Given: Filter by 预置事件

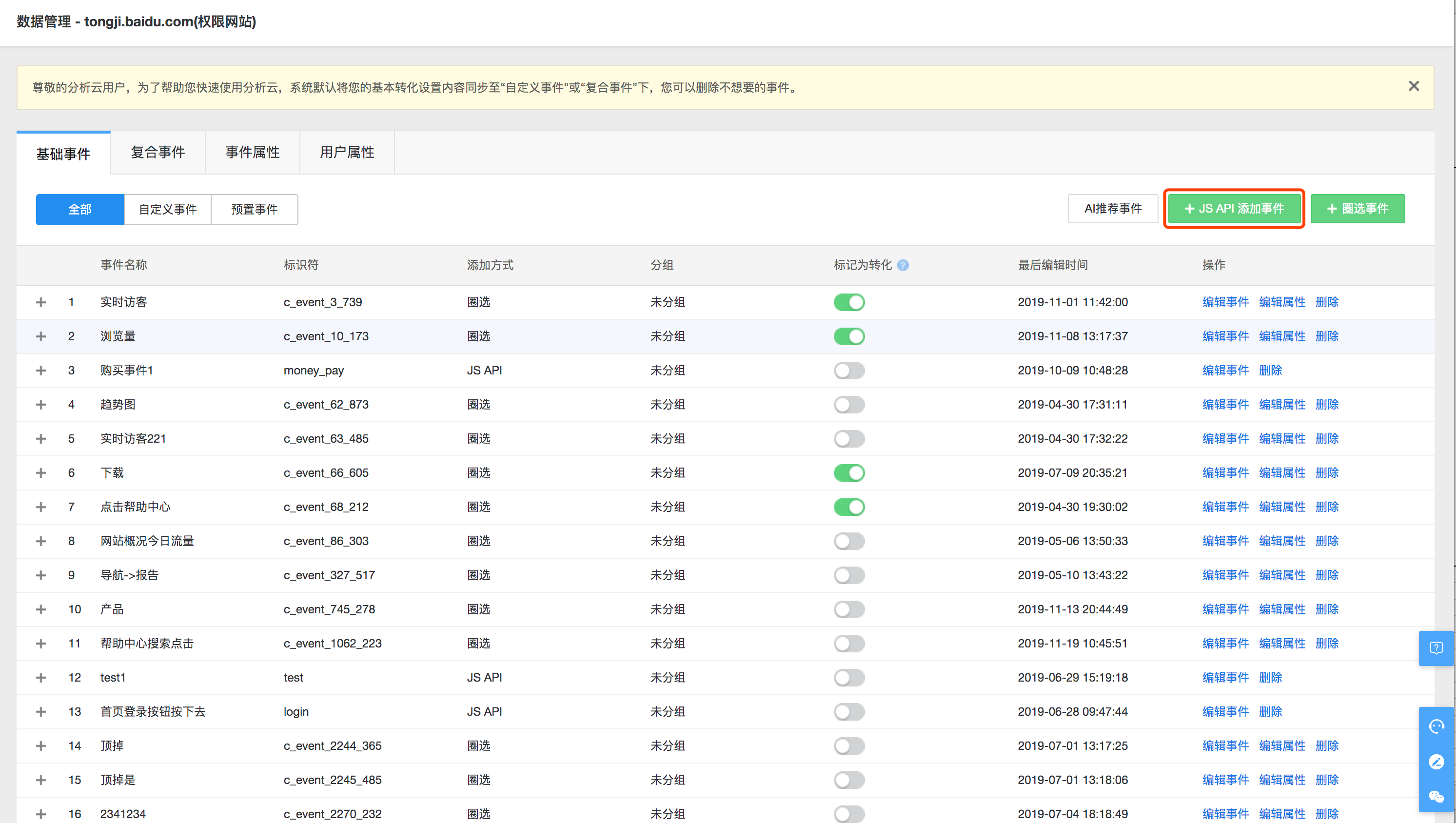Looking at the screenshot, I should coord(255,210).
